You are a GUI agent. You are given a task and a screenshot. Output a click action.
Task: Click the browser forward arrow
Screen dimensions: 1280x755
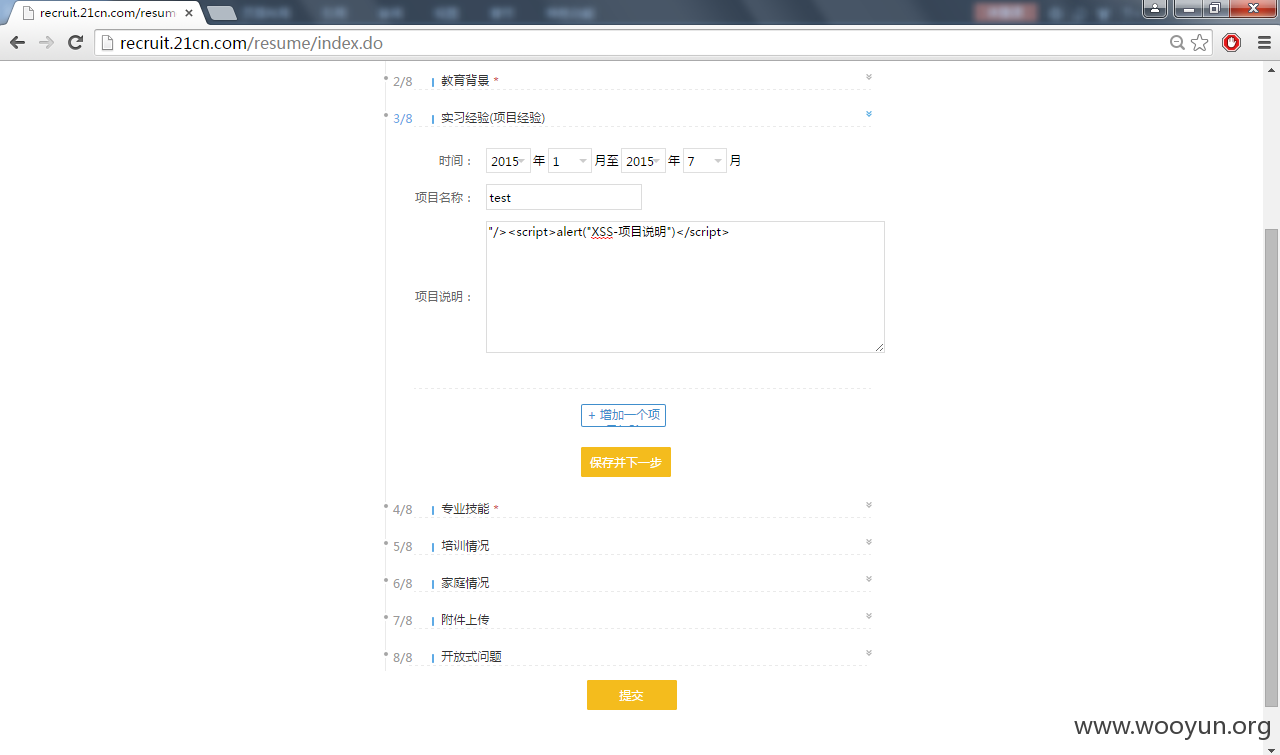click(46, 43)
